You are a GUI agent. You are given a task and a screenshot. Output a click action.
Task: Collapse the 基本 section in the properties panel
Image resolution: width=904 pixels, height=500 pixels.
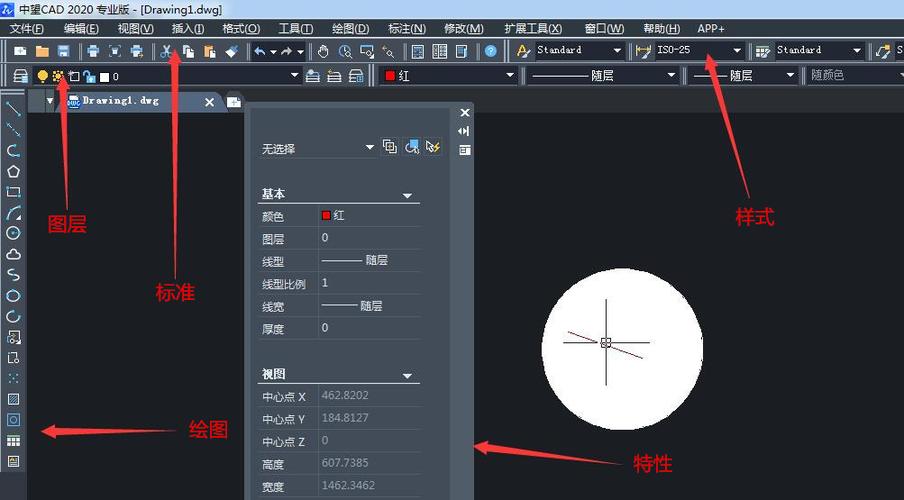tap(407, 196)
